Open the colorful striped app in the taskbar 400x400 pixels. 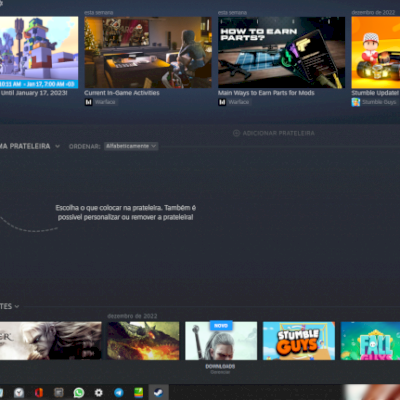(x=138, y=393)
